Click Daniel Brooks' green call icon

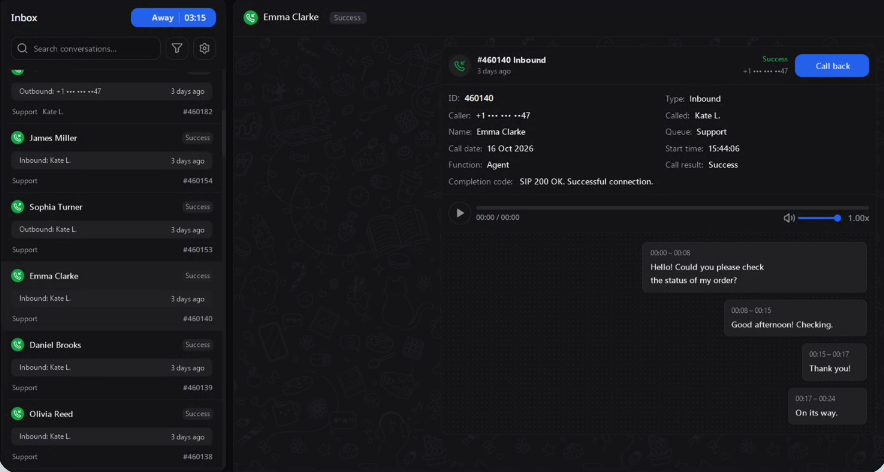click(17, 344)
